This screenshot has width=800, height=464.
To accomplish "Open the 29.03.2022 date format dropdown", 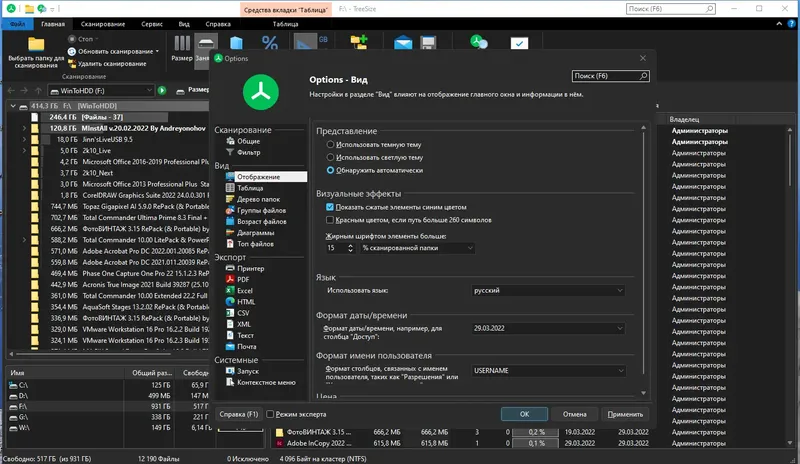I will pos(548,328).
